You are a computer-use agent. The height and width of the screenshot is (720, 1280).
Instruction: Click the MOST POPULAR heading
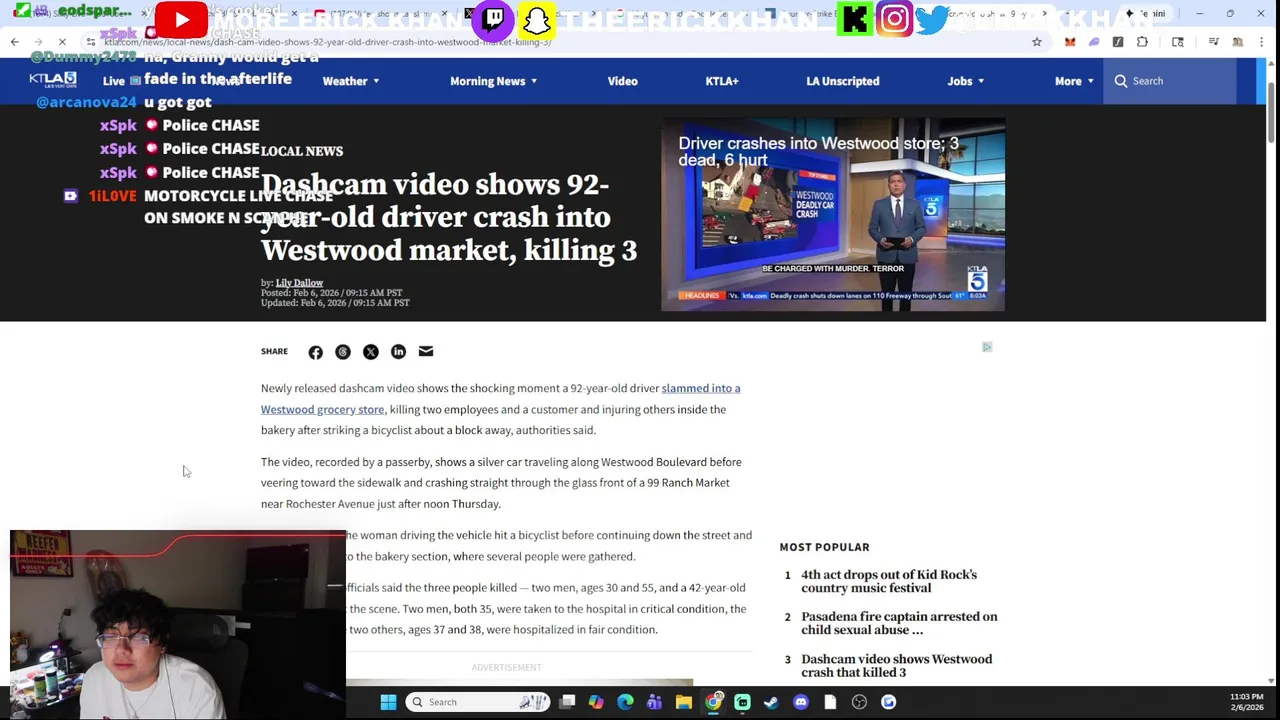[x=824, y=547]
